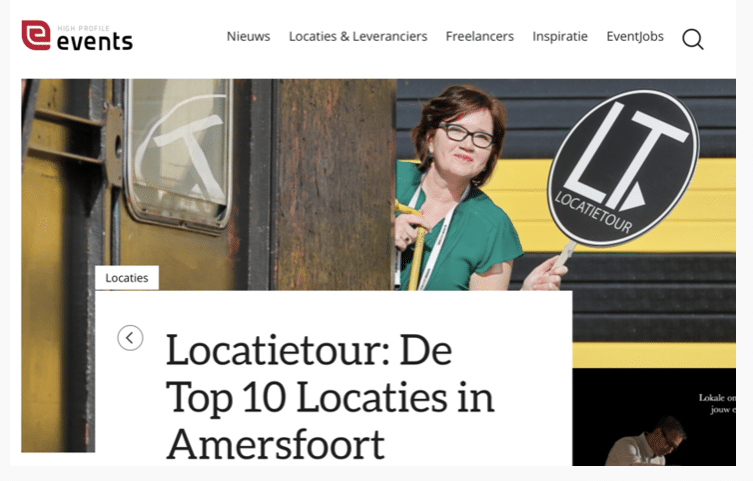Click the train window in hero photo
Viewport: 753px width, 481px height.
pyautogui.click(x=178, y=154)
